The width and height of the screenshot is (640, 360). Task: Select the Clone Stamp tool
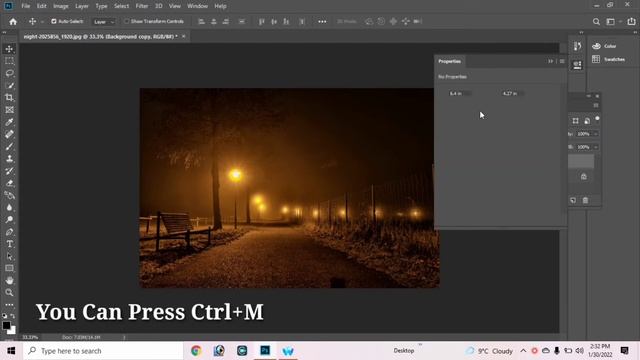click(x=9, y=159)
